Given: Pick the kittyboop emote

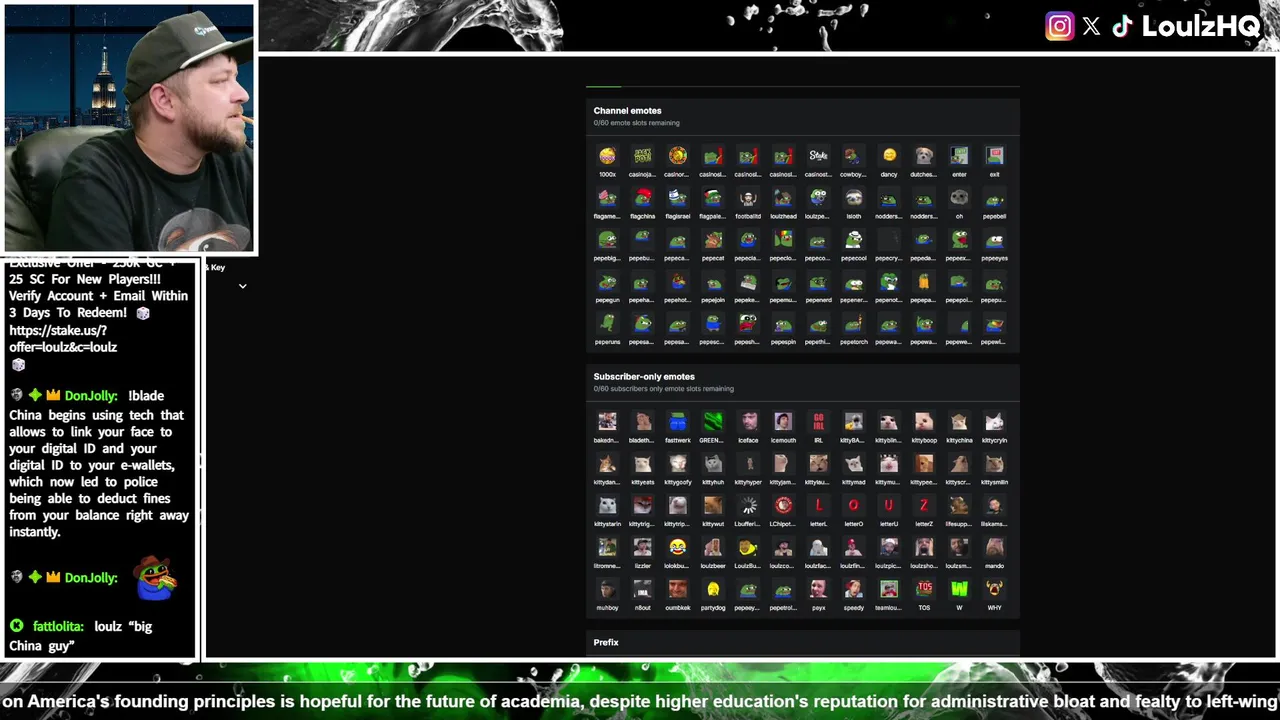Looking at the screenshot, I should pyautogui.click(x=924, y=422).
